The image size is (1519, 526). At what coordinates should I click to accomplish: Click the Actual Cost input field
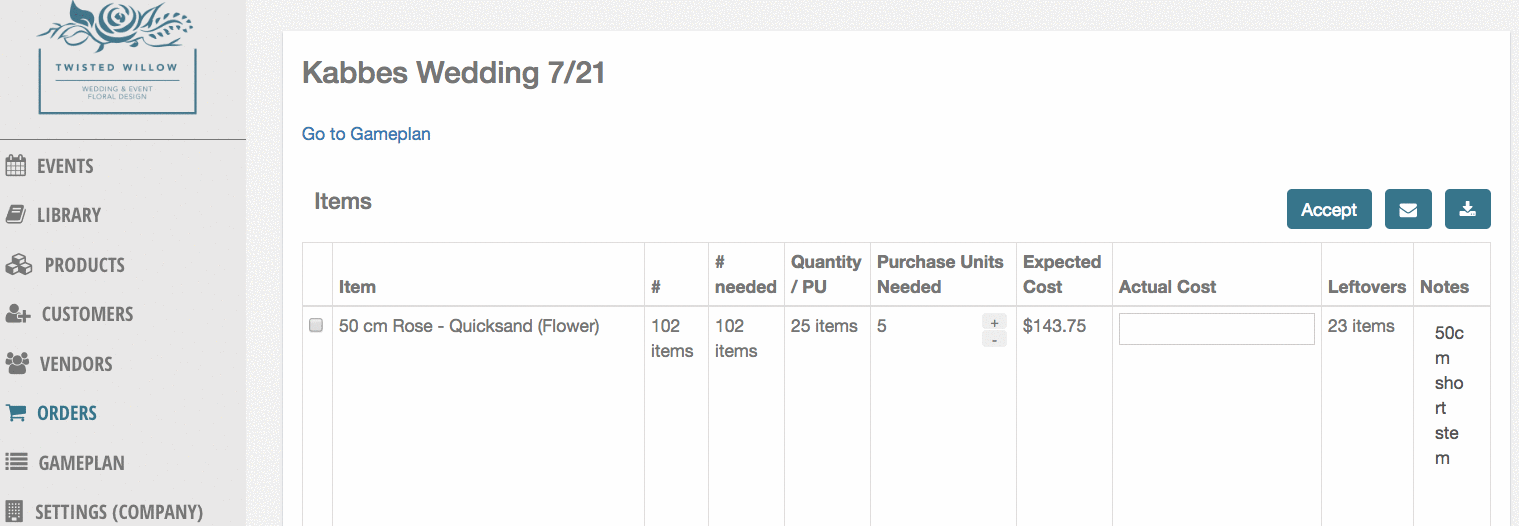pos(1216,329)
